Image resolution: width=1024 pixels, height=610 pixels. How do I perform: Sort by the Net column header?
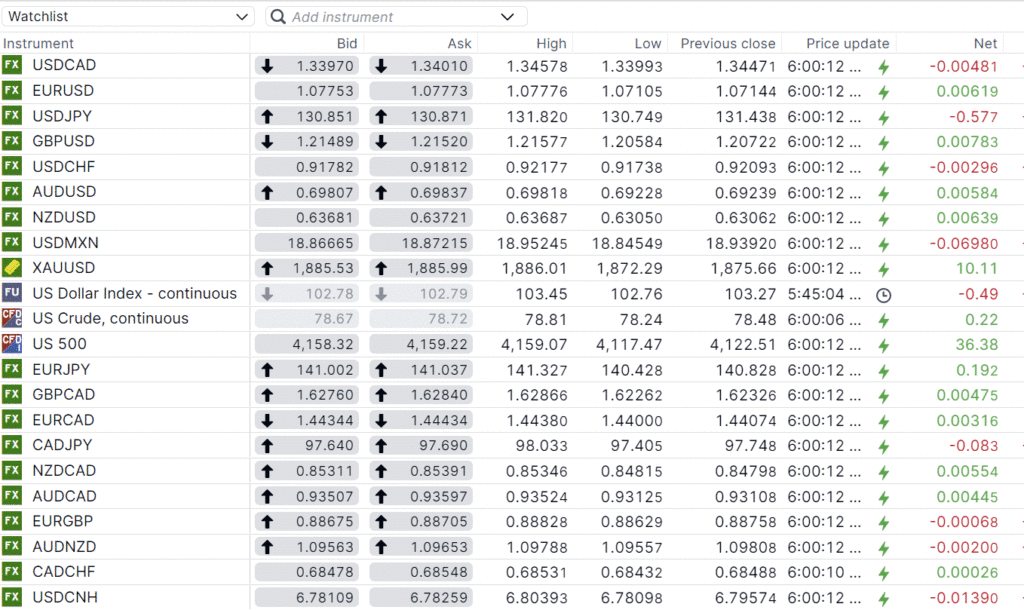[985, 43]
